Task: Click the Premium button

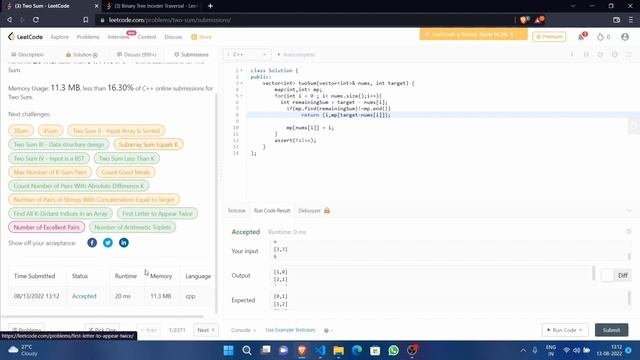Action: tap(549, 37)
